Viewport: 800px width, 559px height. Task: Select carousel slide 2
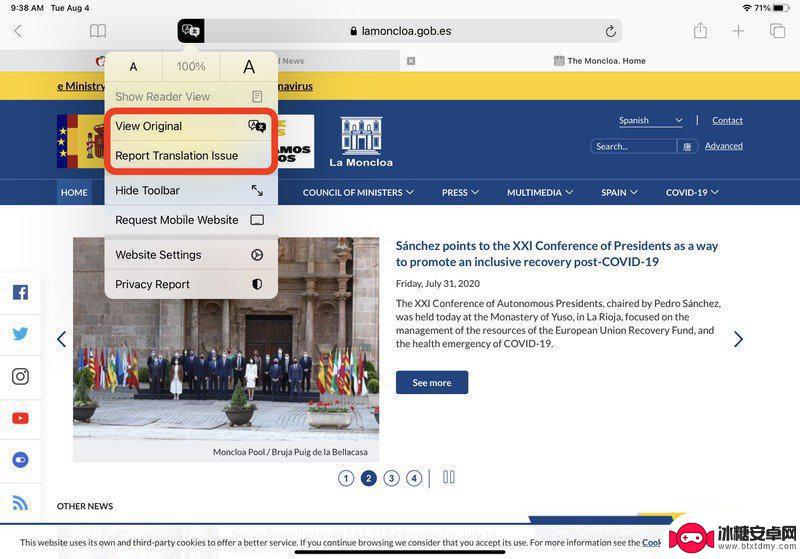[368, 478]
